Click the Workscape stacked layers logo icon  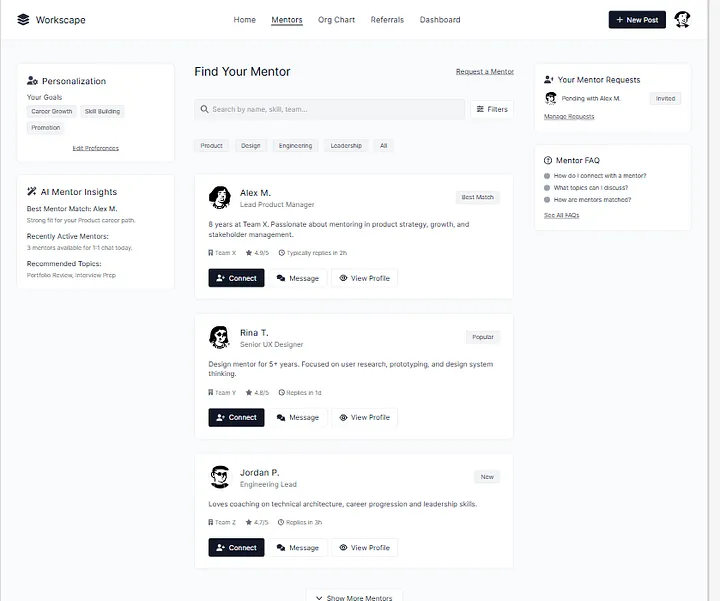[x=23, y=20]
